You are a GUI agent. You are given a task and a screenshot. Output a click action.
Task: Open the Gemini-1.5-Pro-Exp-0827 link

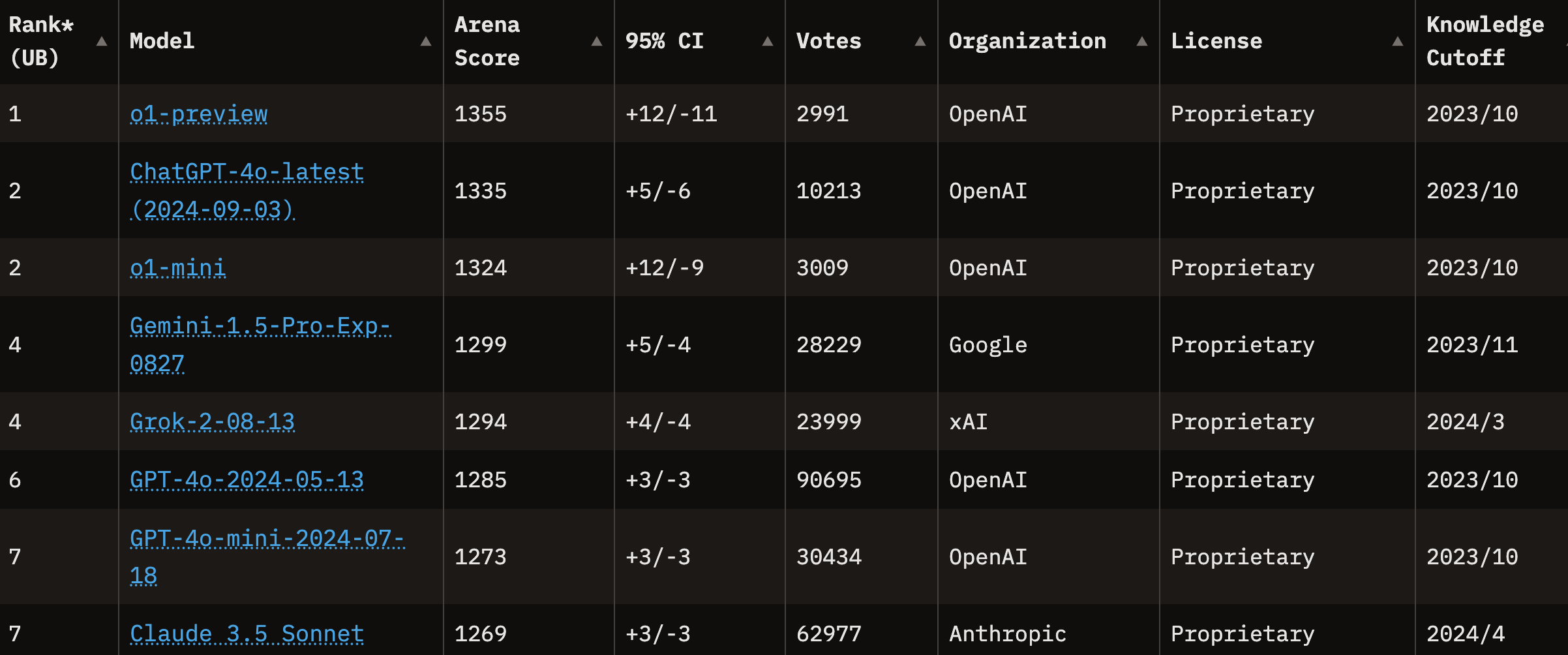(260, 344)
